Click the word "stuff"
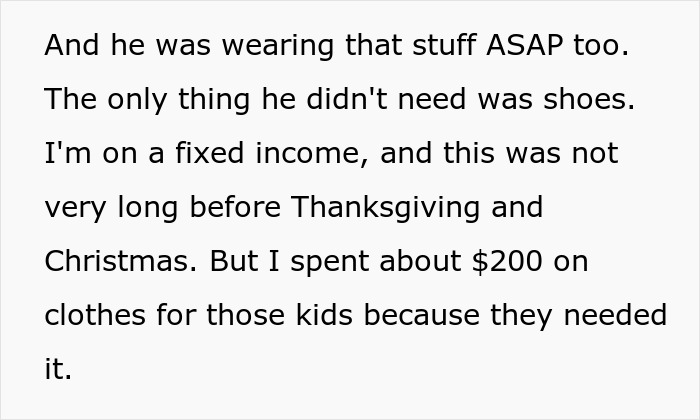The image size is (700, 420). pos(444,44)
